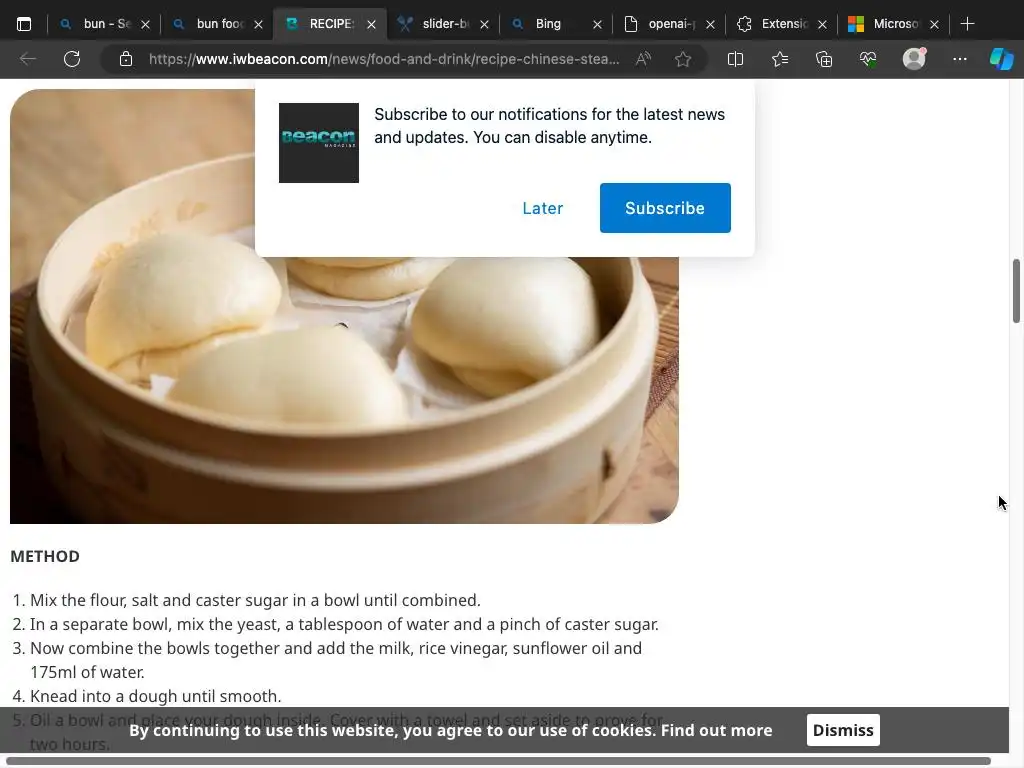The height and width of the screenshot is (768, 1024).
Task: Choose Later on notification prompt
Action: [542, 208]
